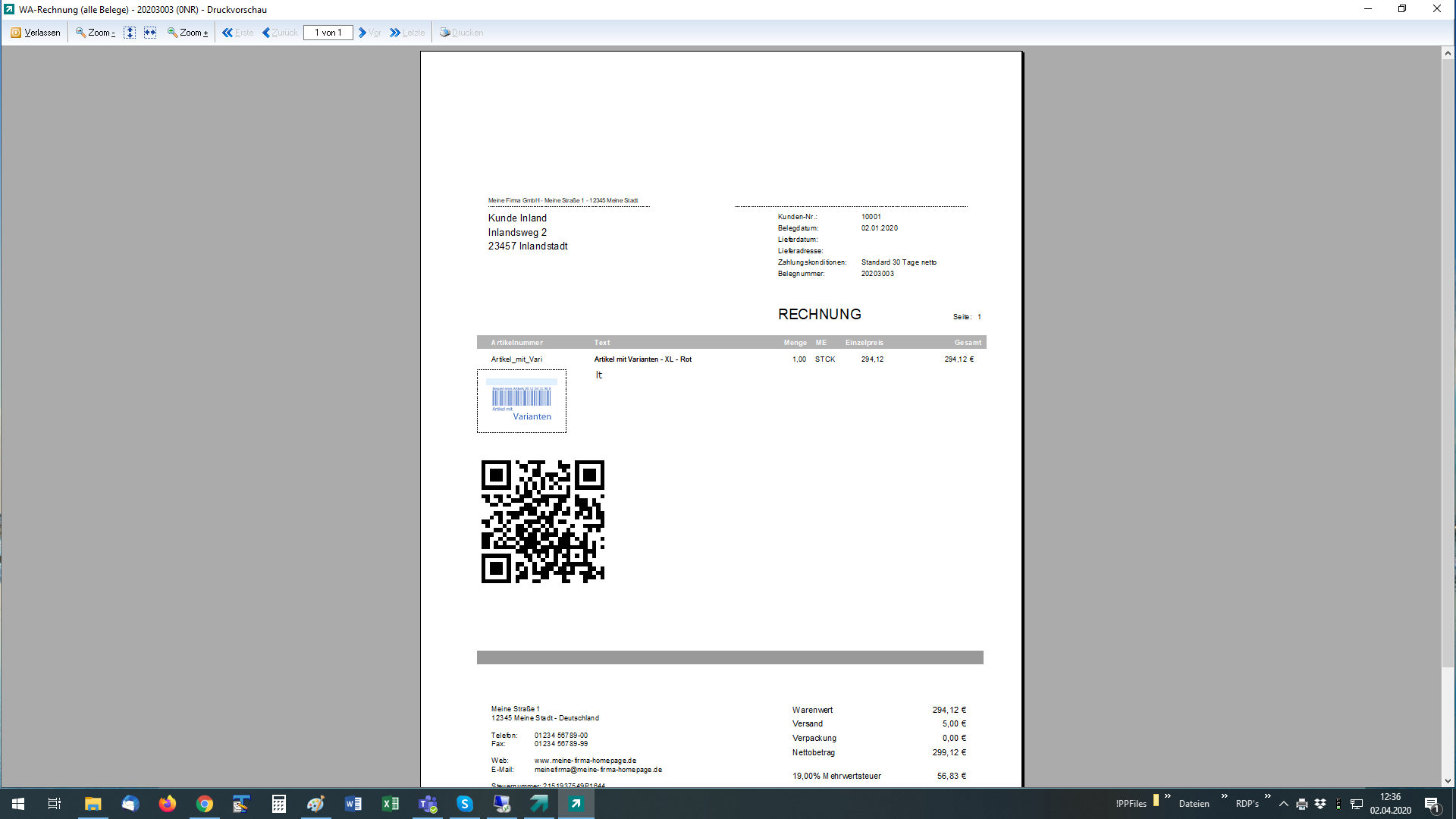This screenshot has height=819, width=1456.
Task: Click the vertical scrollbar down arrow
Action: (x=1448, y=780)
